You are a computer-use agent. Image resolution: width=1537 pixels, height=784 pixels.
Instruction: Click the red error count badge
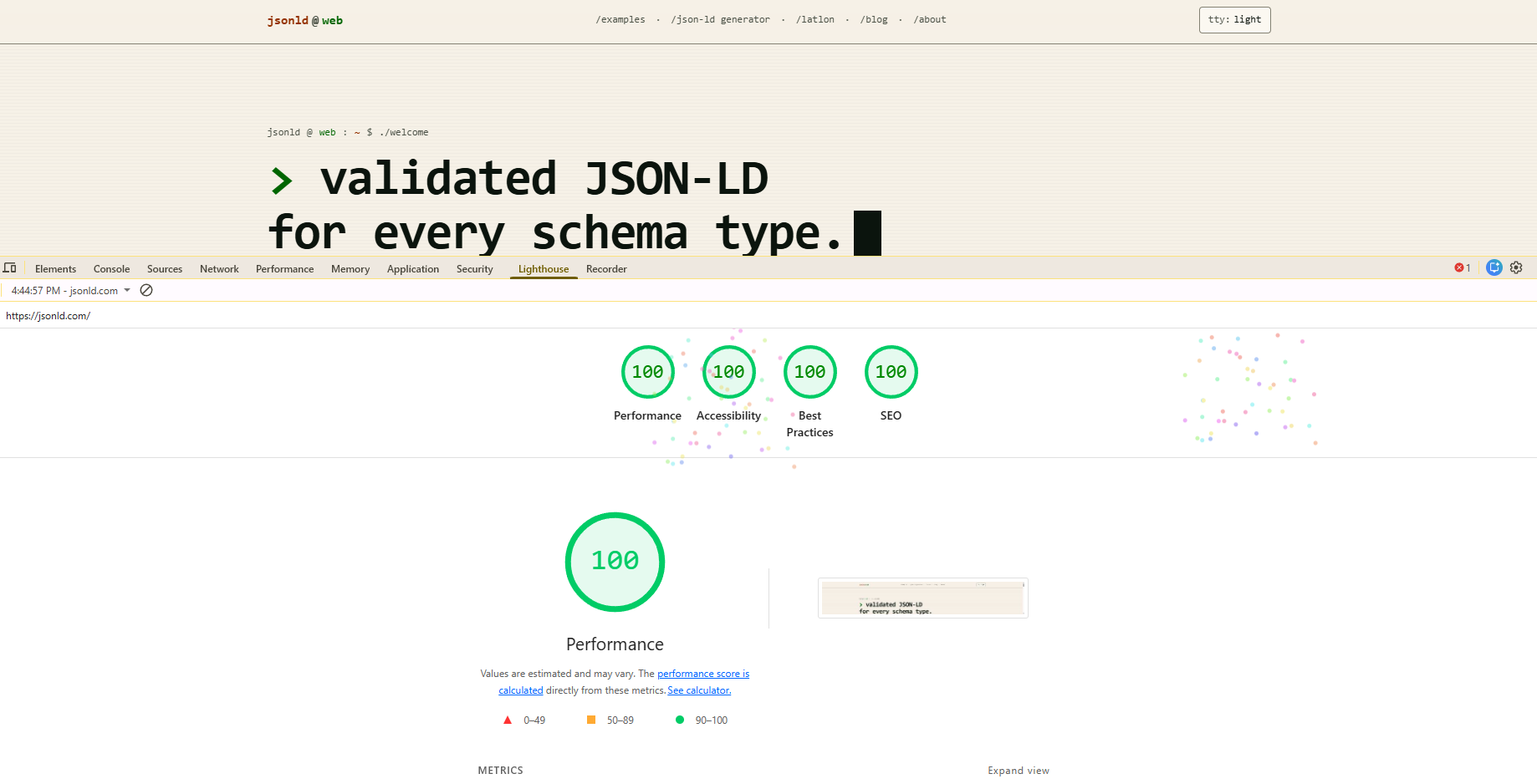(x=1463, y=268)
